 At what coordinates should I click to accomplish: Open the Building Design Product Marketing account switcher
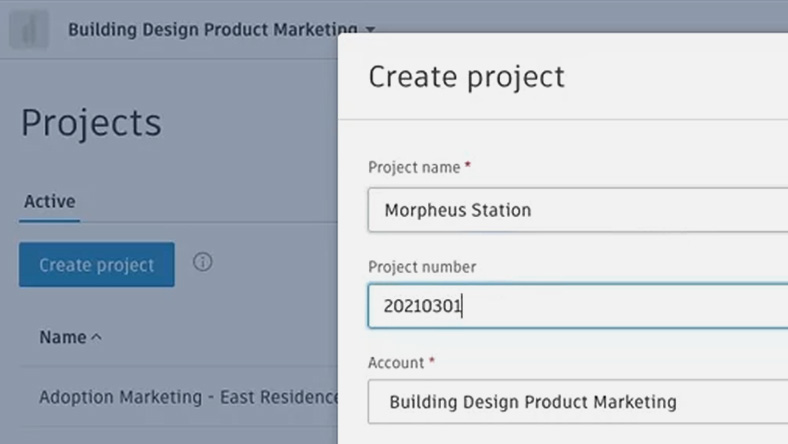tap(212, 30)
